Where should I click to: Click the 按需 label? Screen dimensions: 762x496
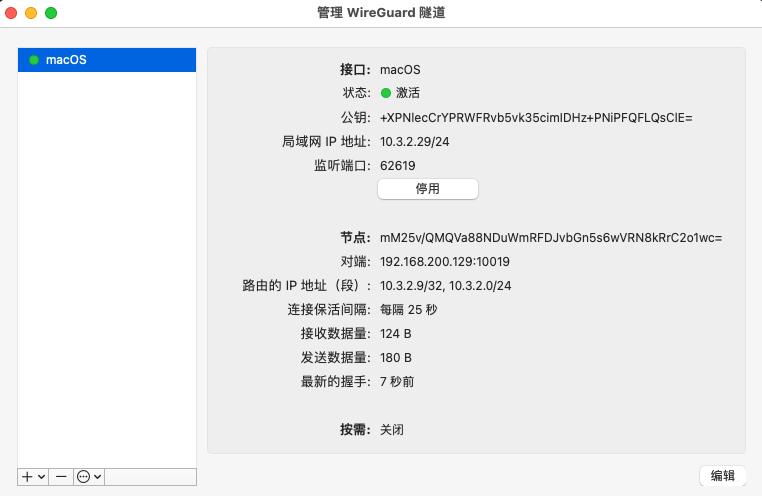(x=355, y=429)
